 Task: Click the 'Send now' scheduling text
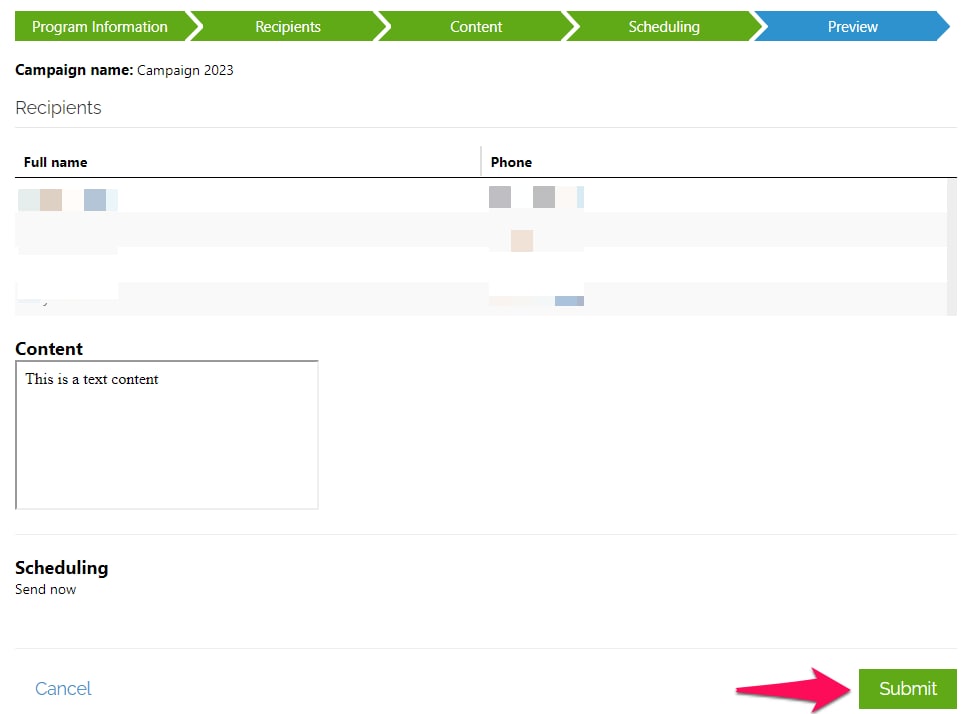pyautogui.click(x=45, y=590)
